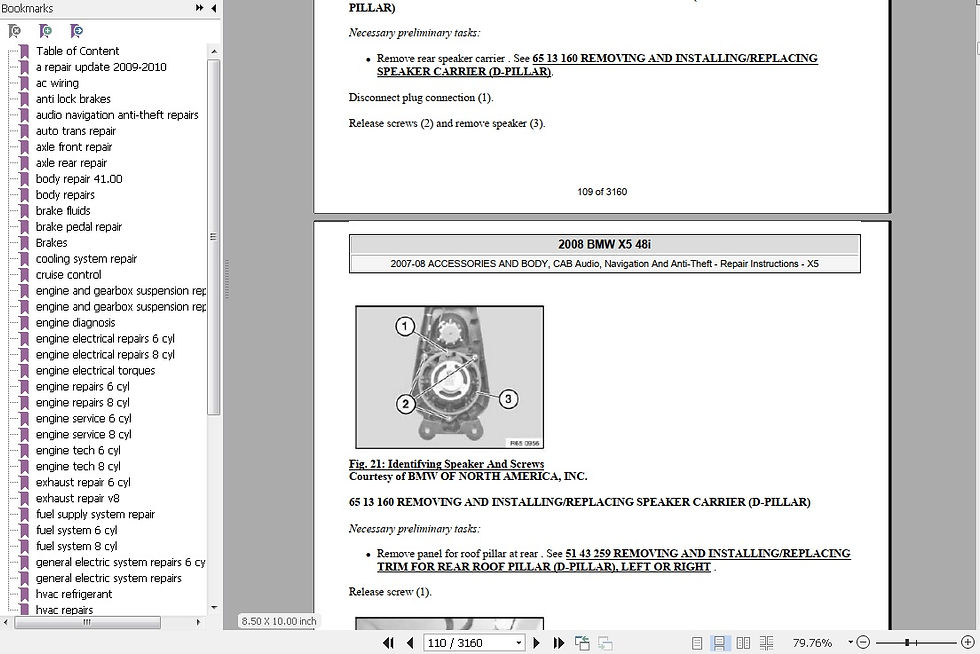Jump to the first page of the document
Image resolution: width=980 pixels, height=654 pixels.
pyautogui.click(x=388, y=643)
